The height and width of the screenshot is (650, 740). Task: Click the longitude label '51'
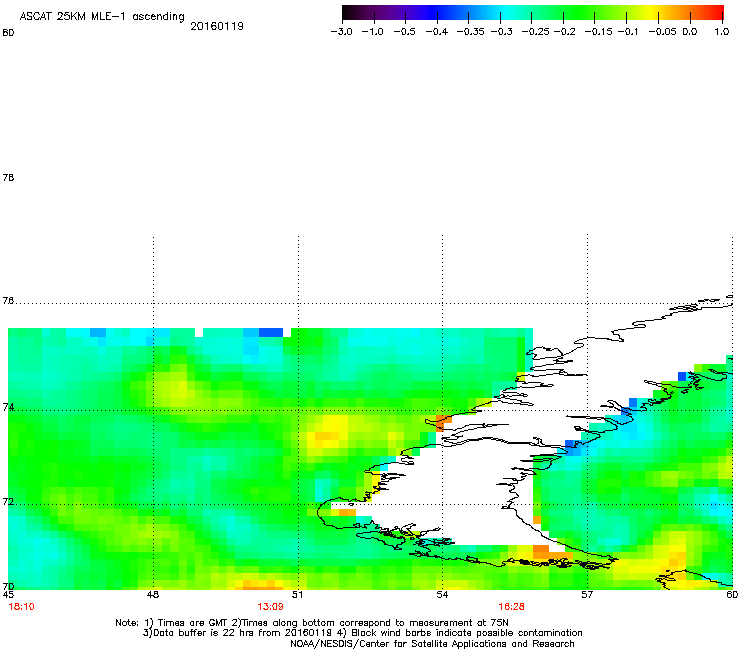pyautogui.click(x=297, y=594)
